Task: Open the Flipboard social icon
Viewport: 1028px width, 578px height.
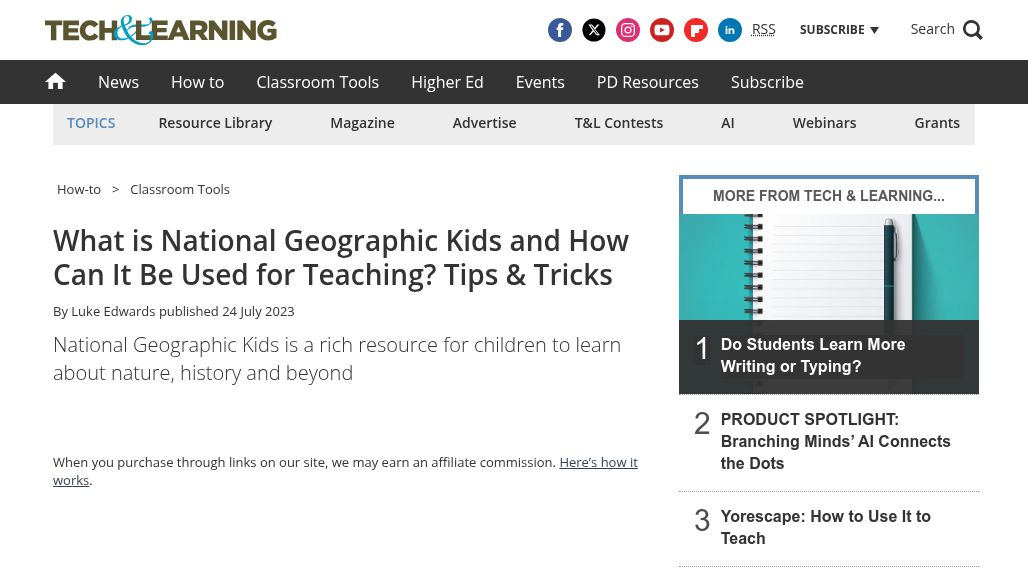Action: pyautogui.click(x=696, y=30)
